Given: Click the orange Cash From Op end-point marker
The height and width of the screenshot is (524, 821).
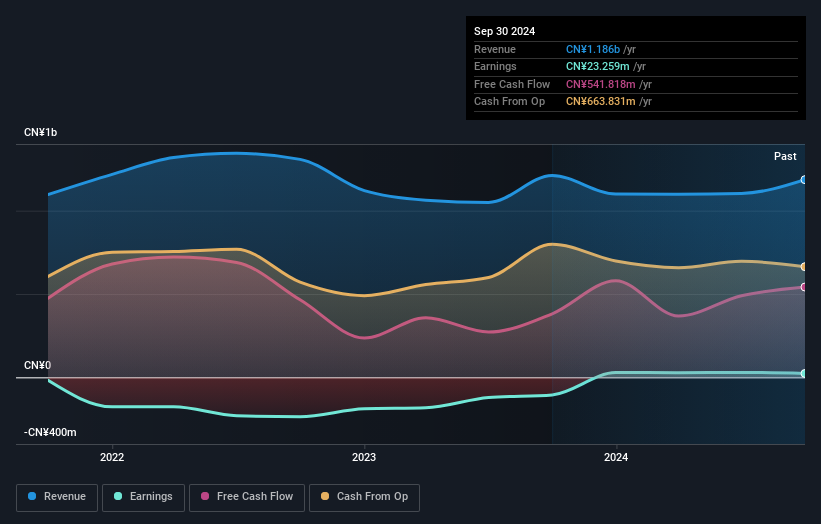Looking at the screenshot, I should click(803, 267).
